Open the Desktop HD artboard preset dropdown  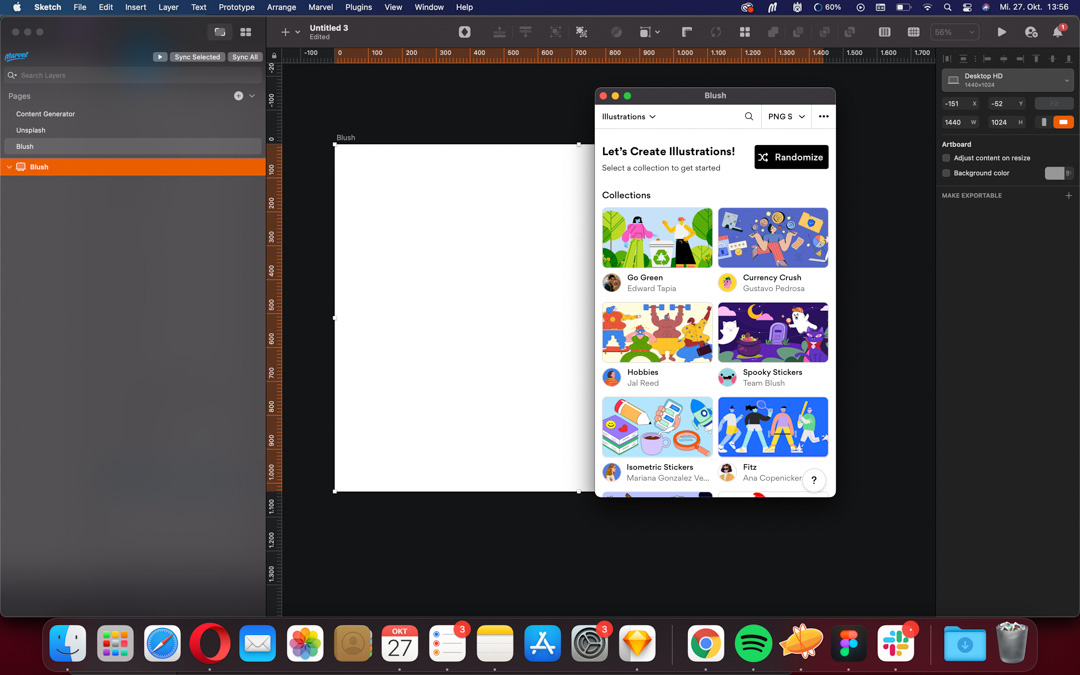click(1008, 80)
